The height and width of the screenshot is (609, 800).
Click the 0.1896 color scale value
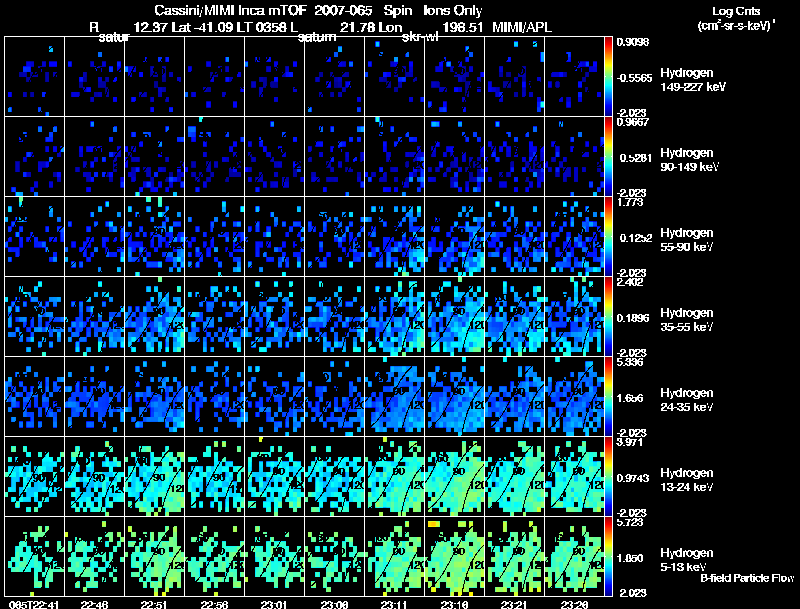click(634, 318)
